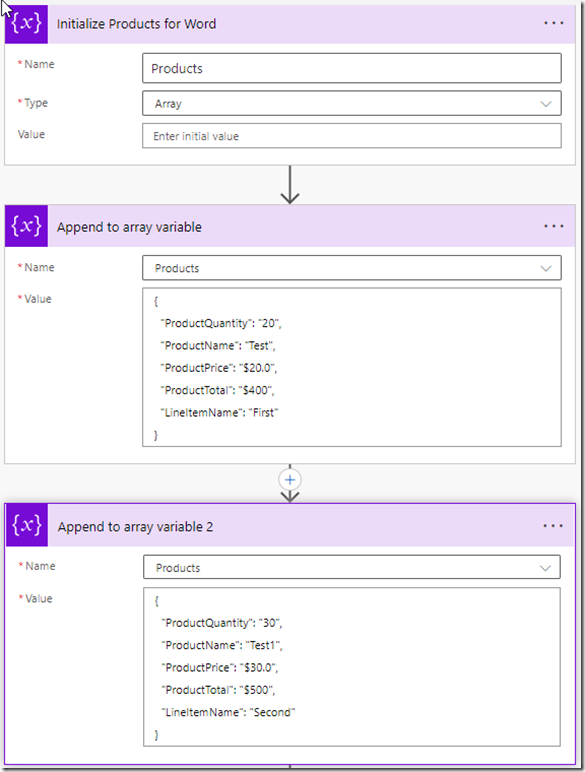585x772 pixels.
Task: Click variable icon on Initialize Products for Word
Action: pos(27,24)
